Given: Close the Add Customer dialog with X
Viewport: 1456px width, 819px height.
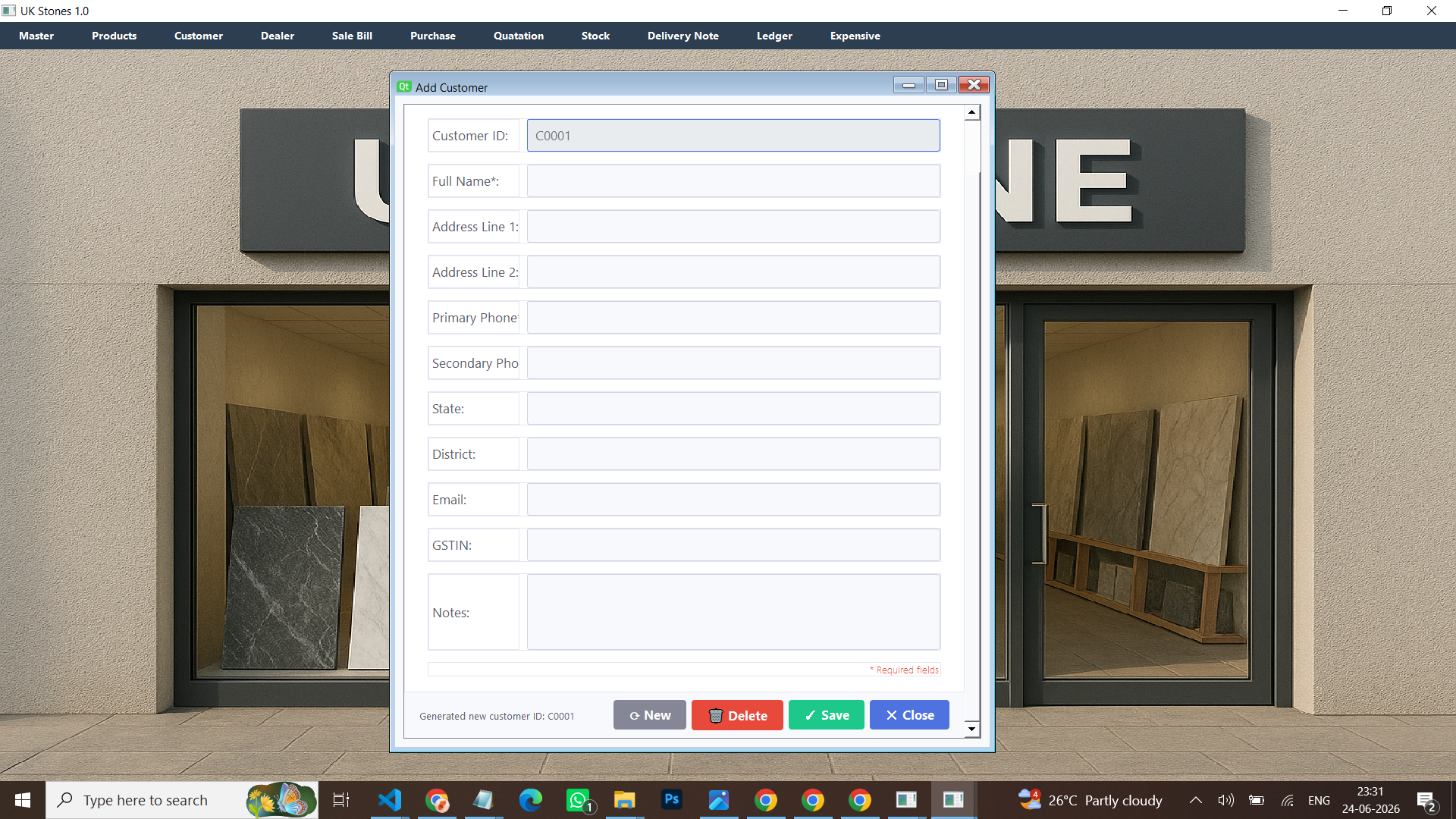Looking at the screenshot, I should (x=974, y=85).
